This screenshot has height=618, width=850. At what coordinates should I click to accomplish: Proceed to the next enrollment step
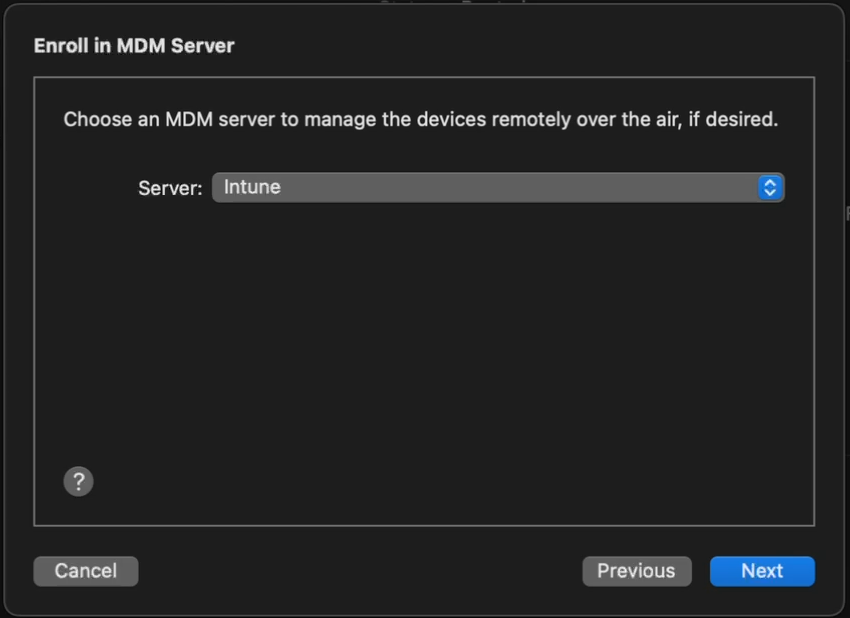[x=762, y=571]
